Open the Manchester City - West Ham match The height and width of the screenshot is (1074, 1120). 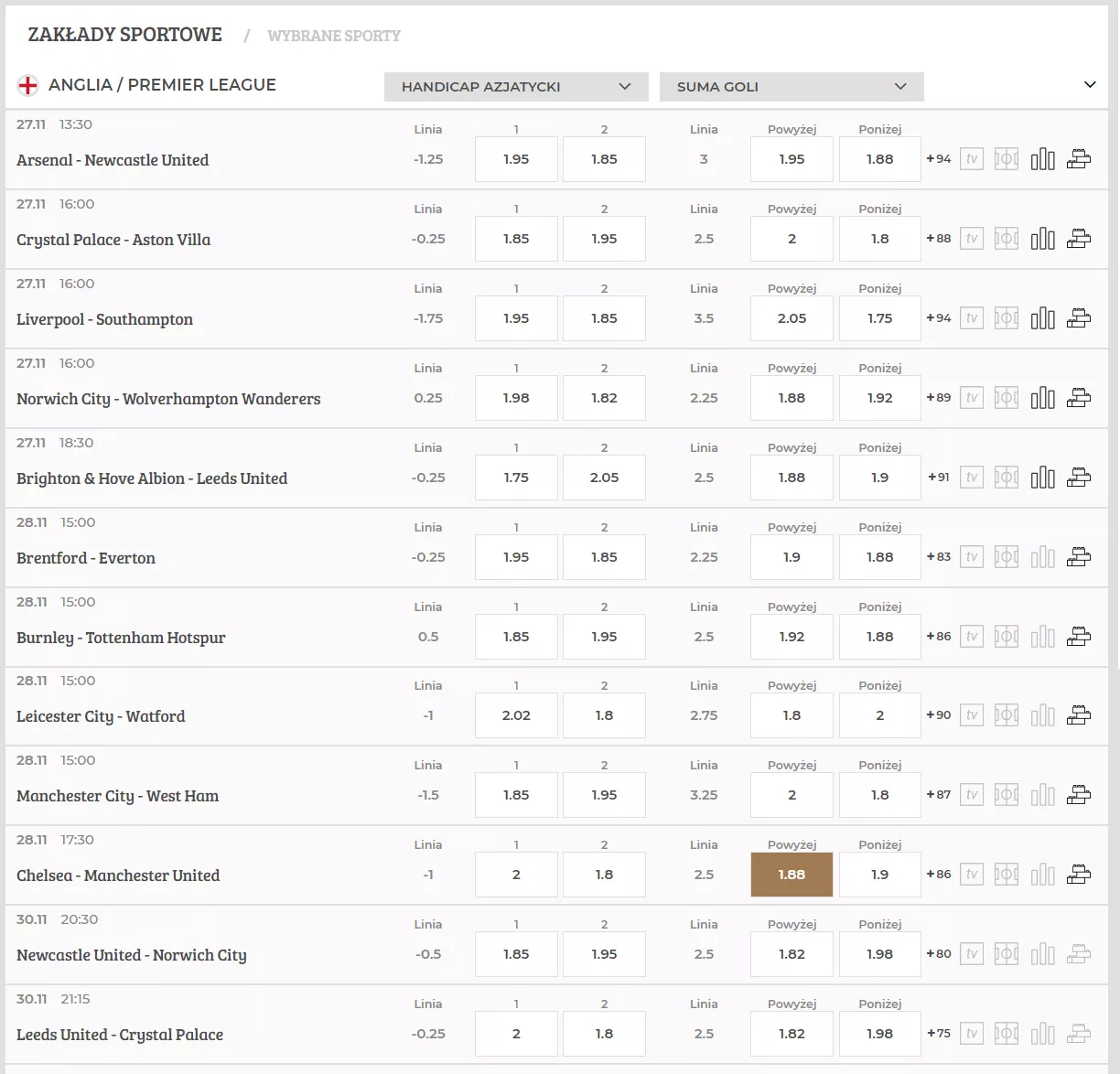tap(117, 796)
